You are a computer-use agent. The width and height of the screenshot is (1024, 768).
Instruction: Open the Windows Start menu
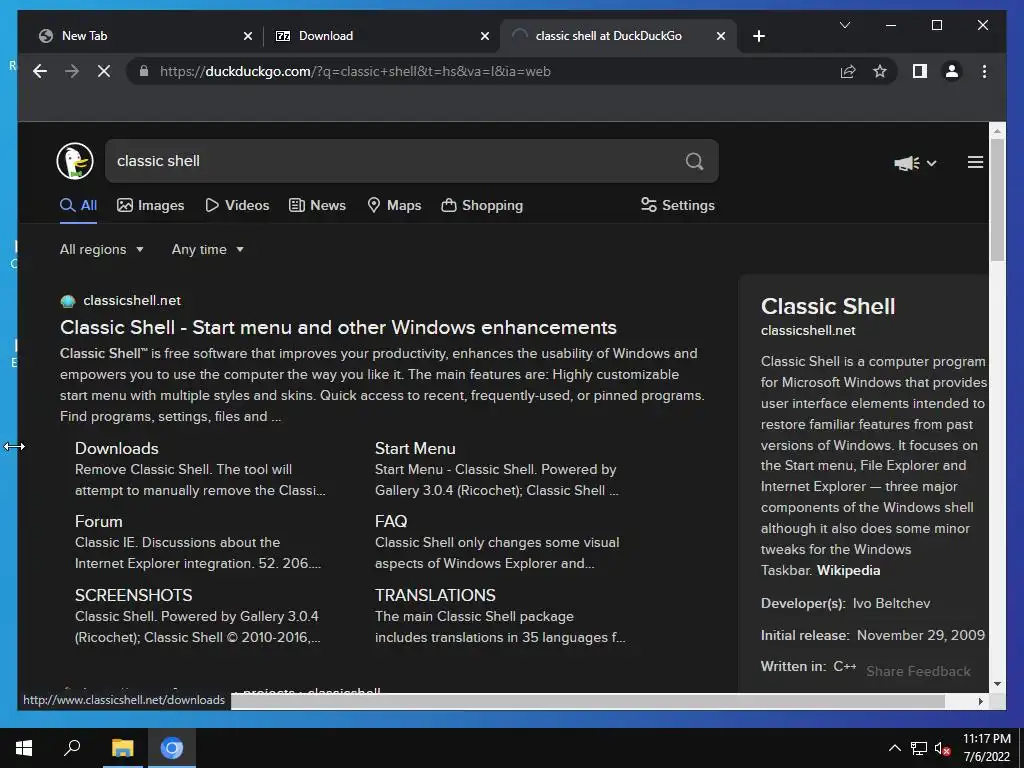point(24,748)
